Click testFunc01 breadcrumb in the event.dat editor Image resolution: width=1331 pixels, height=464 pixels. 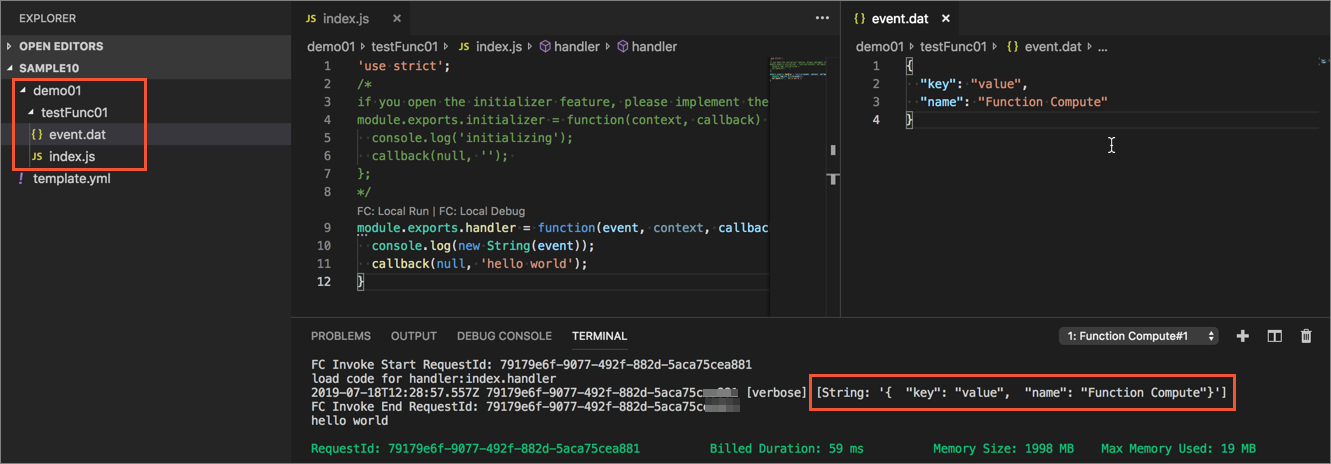(x=951, y=47)
